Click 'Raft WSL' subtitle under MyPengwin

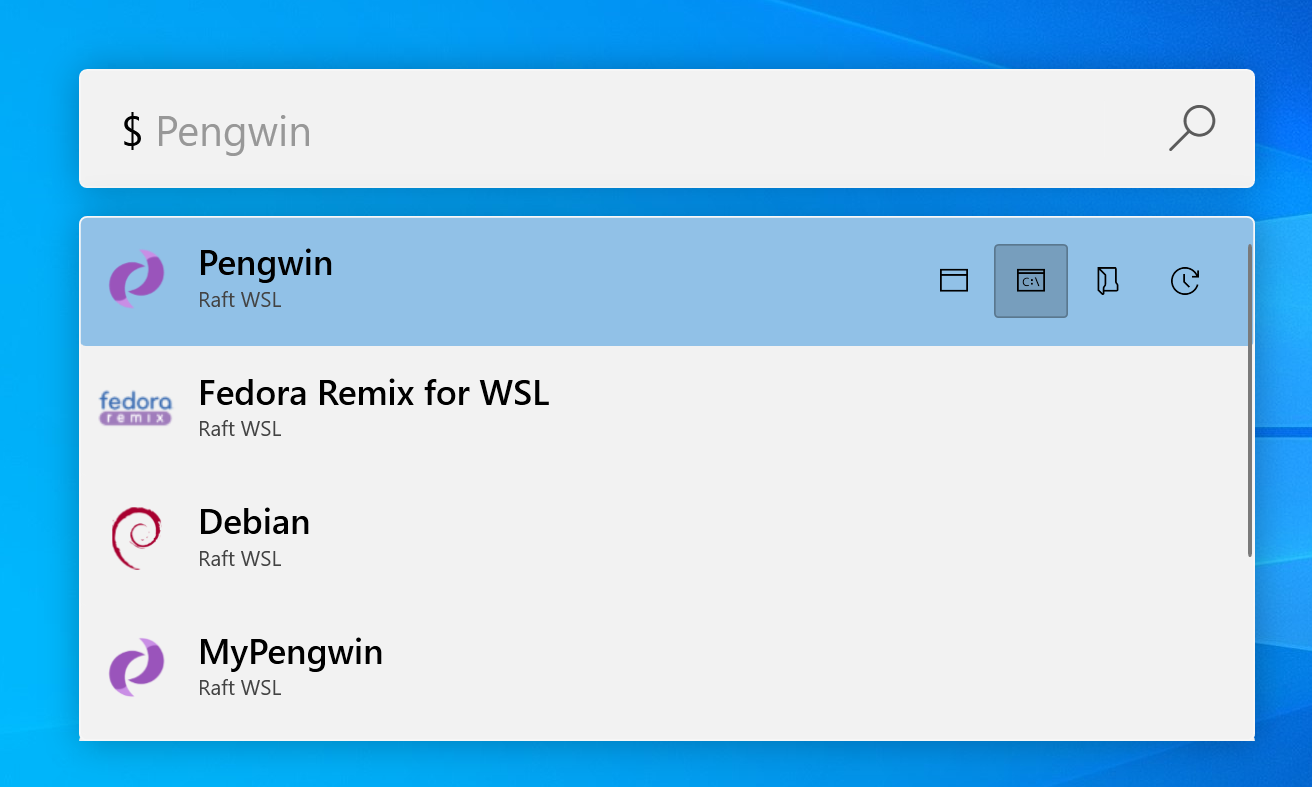pyautogui.click(x=240, y=688)
